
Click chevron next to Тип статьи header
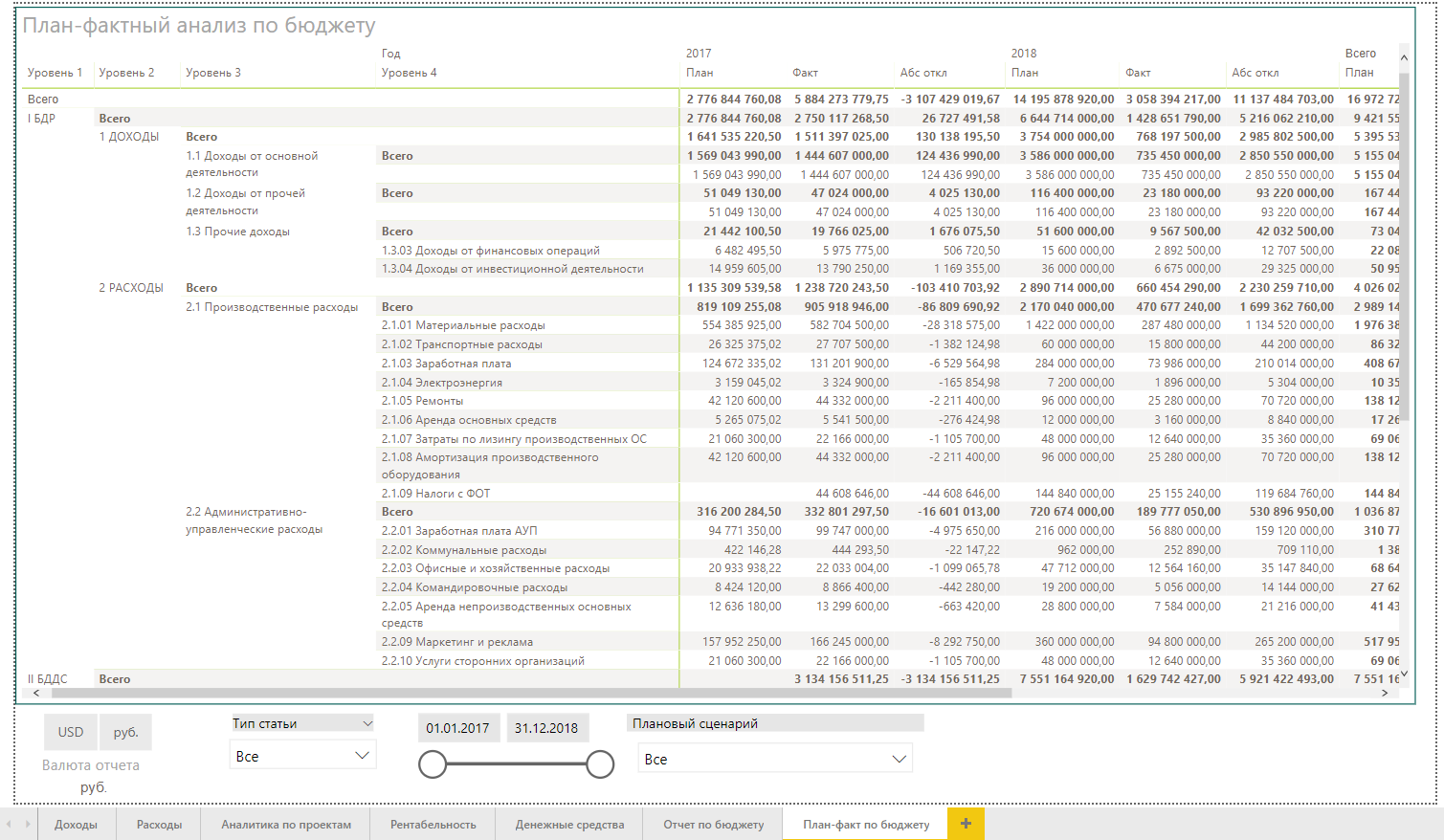(367, 724)
